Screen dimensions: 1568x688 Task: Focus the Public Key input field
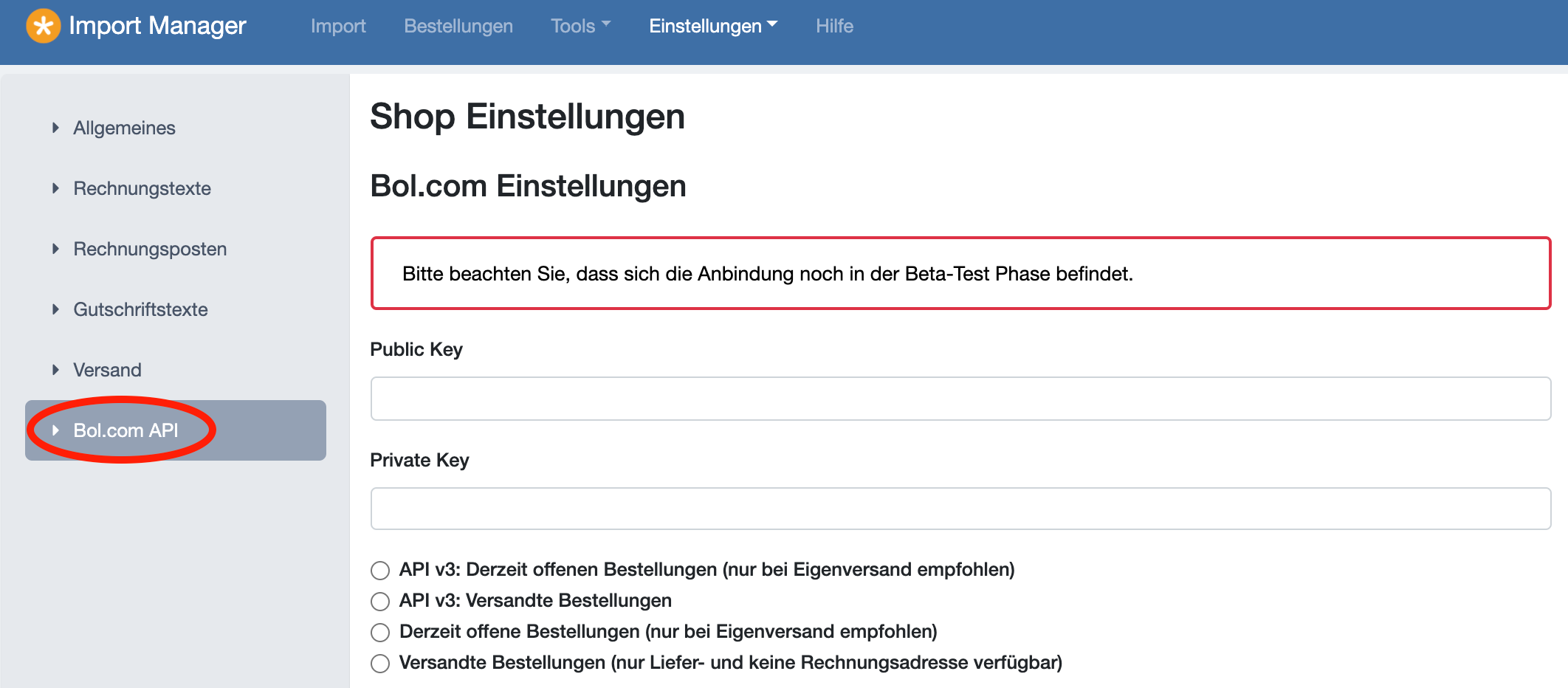[960, 399]
